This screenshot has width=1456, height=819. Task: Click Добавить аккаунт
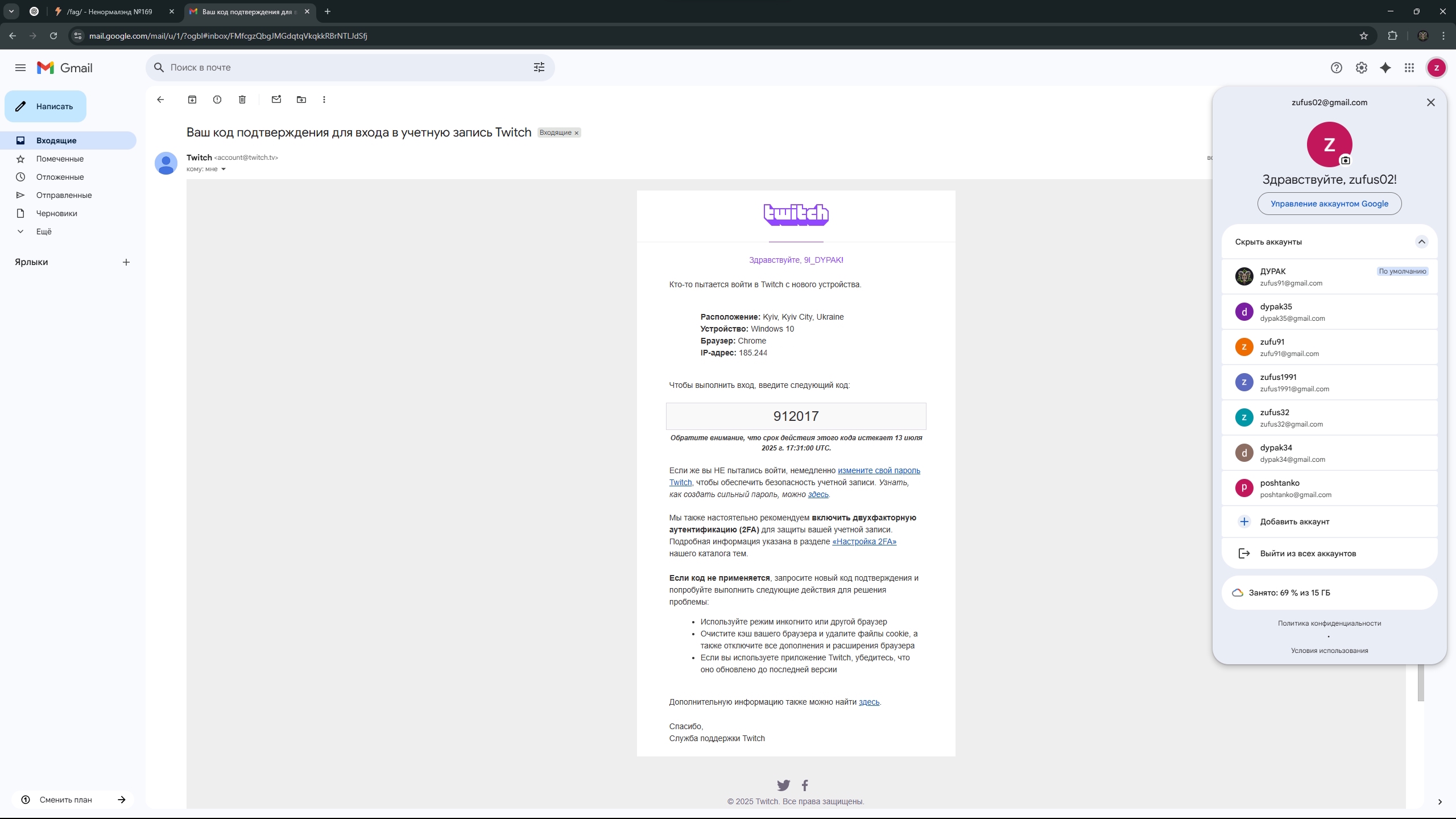click(x=1330, y=522)
